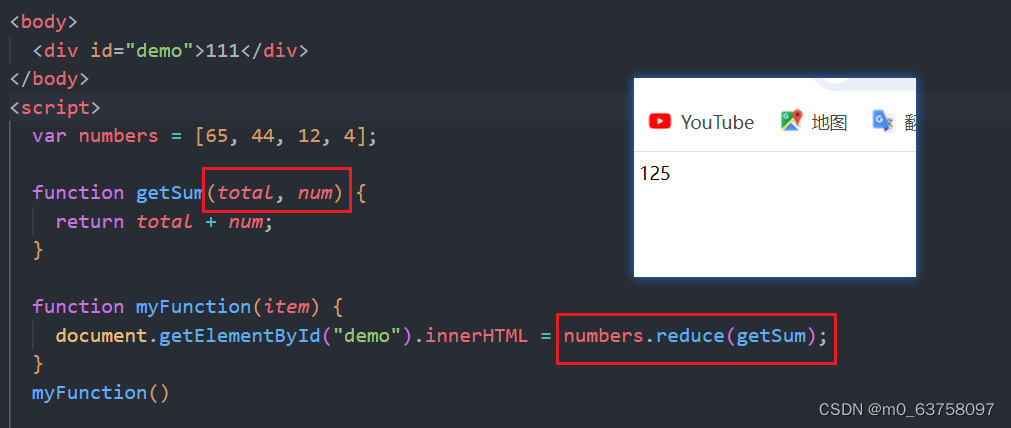This screenshot has width=1011, height=428.
Task: Click the div id="demo" line
Action: pos(170,50)
